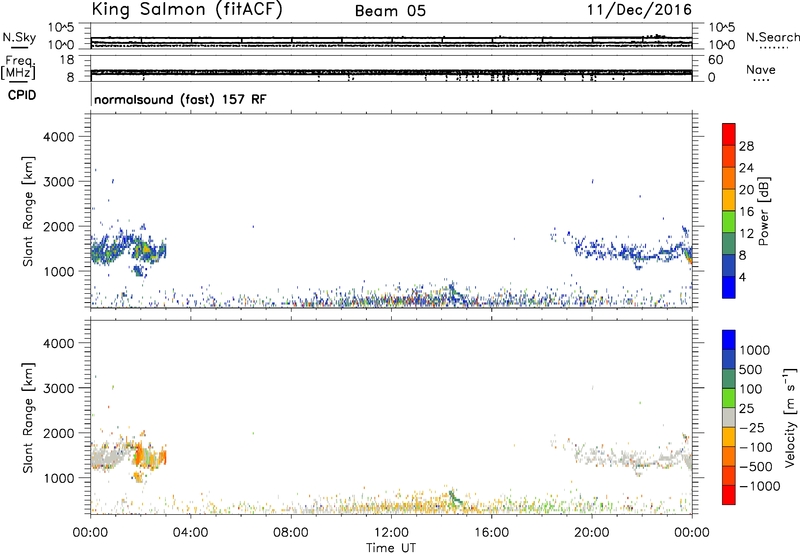800x554 pixels.
Task: Click the '4000' tick on the power panel
Action: click(x=58, y=137)
